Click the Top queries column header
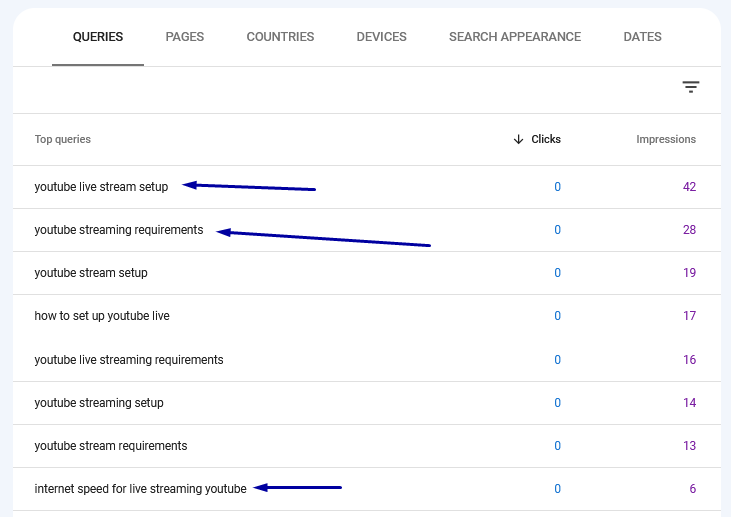 click(x=62, y=139)
